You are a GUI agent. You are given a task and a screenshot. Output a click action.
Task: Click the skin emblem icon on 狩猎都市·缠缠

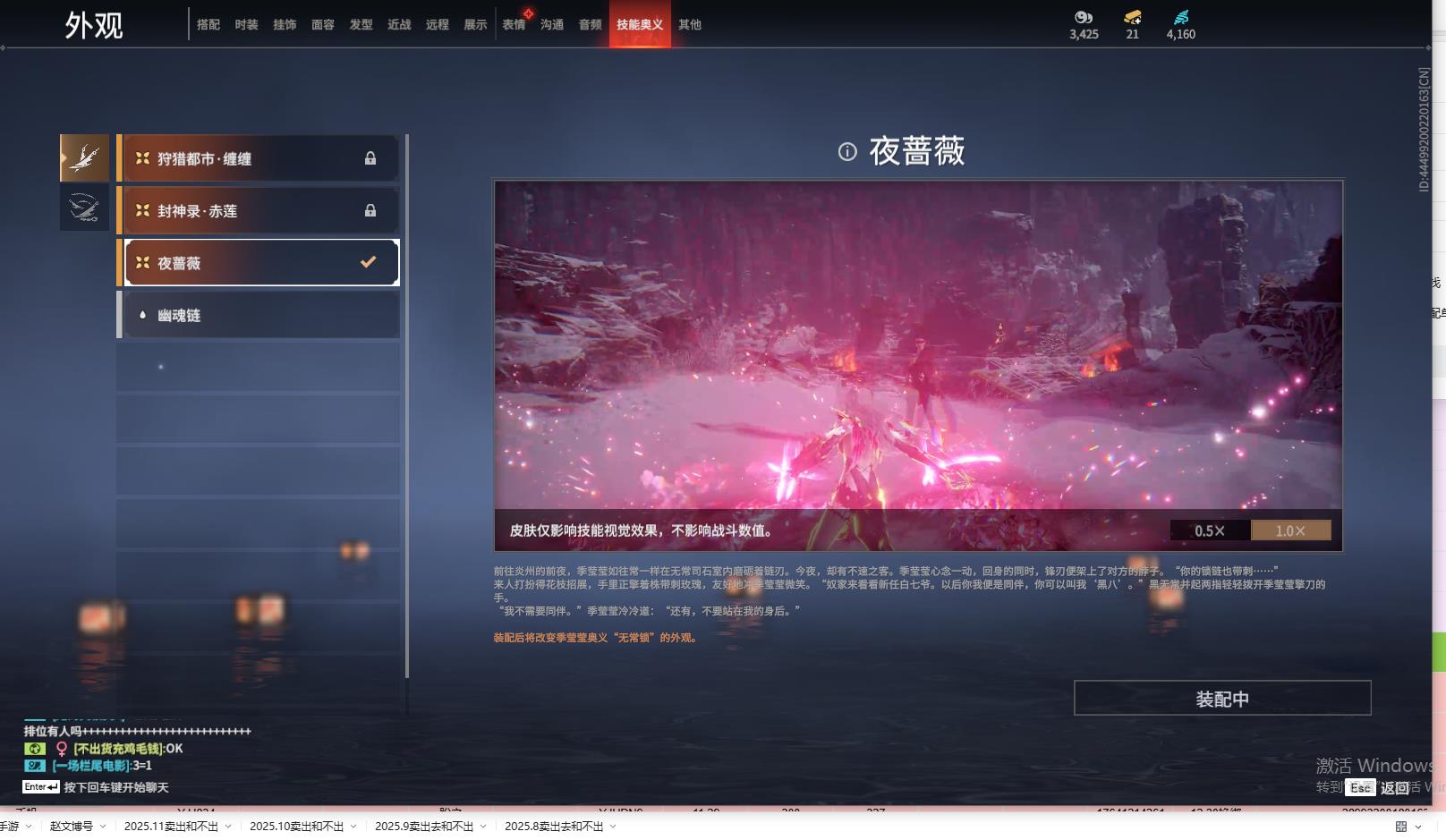(142, 158)
